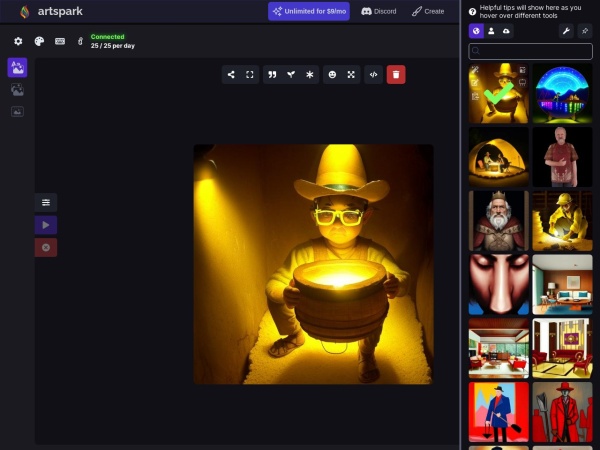Toggle the pin panel button

pos(585,31)
